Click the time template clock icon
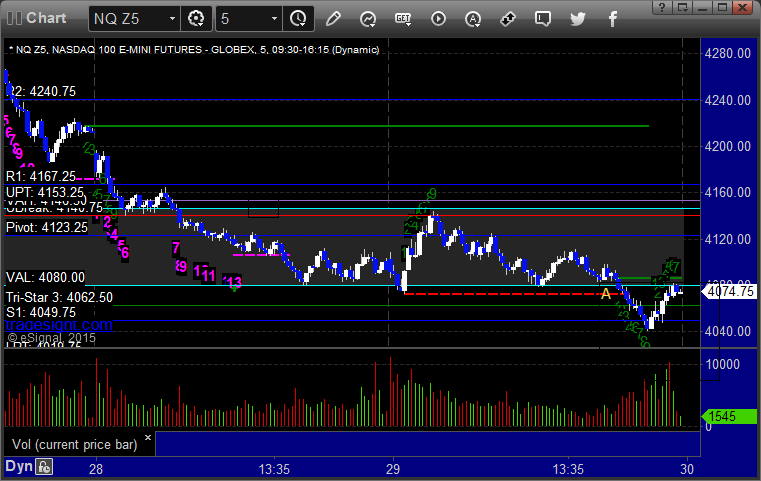 pyautogui.click(x=297, y=18)
